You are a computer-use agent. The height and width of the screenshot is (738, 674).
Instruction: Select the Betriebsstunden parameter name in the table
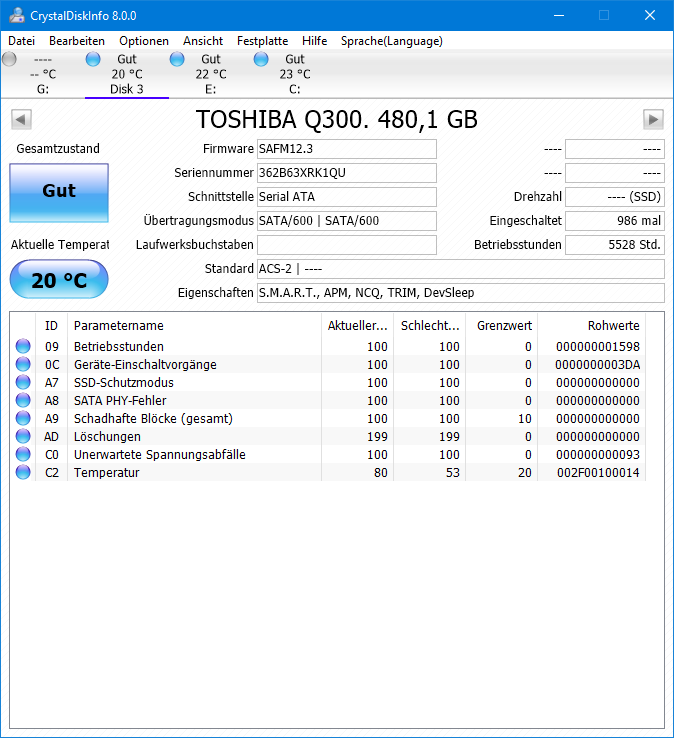click(x=119, y=346)
